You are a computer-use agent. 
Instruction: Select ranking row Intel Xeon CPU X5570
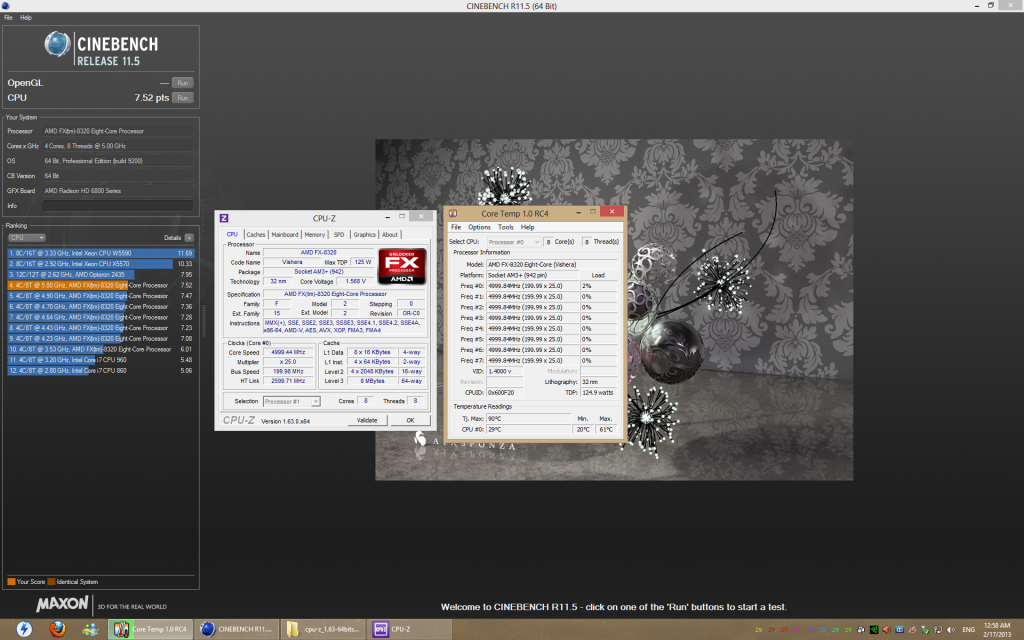pos(101,264)
